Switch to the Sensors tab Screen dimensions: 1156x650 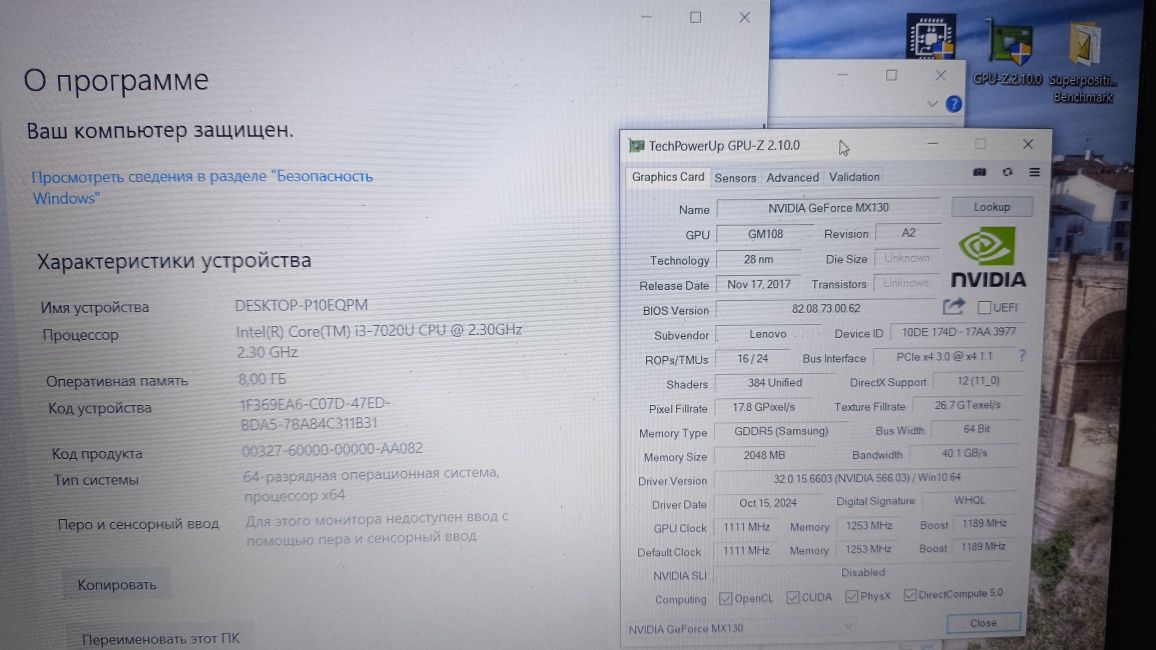click(735, 178)
